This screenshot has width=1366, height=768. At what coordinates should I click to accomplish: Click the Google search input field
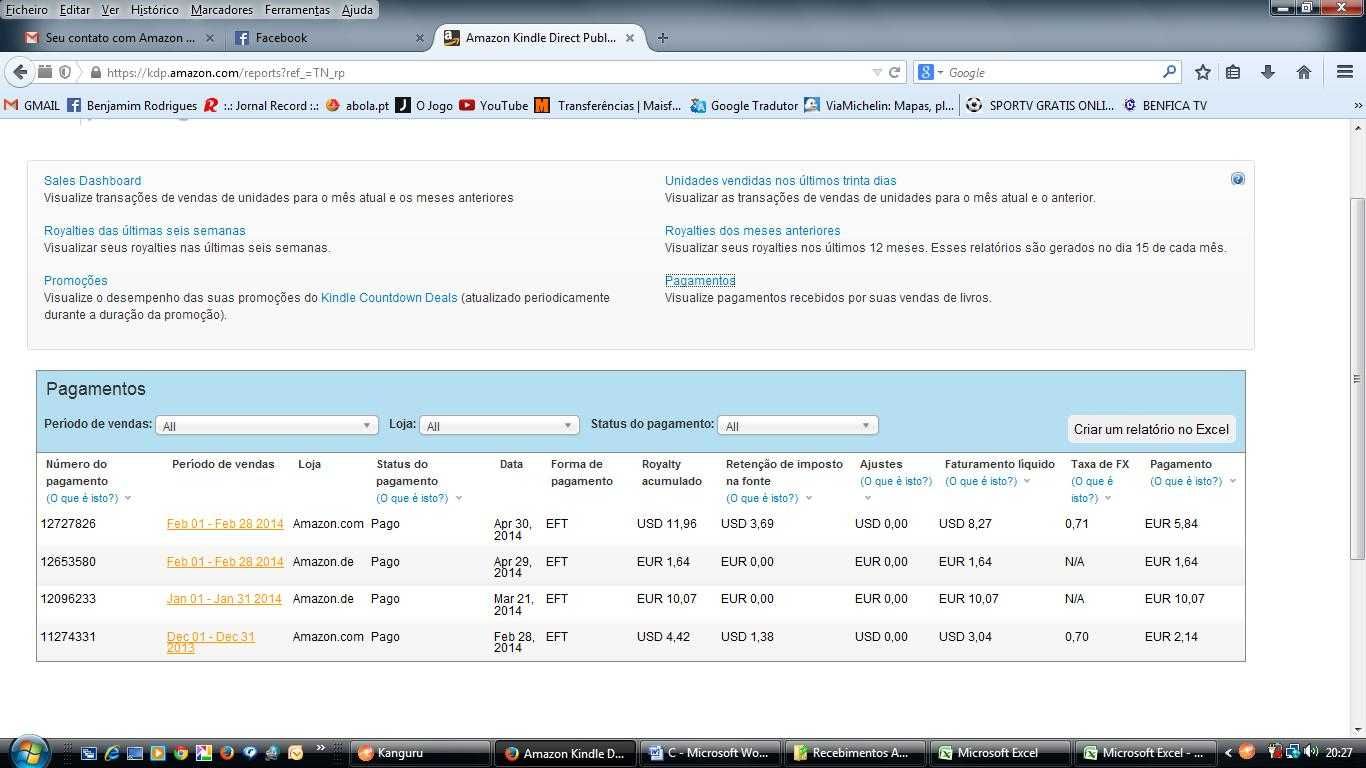tap(1054, 72)
